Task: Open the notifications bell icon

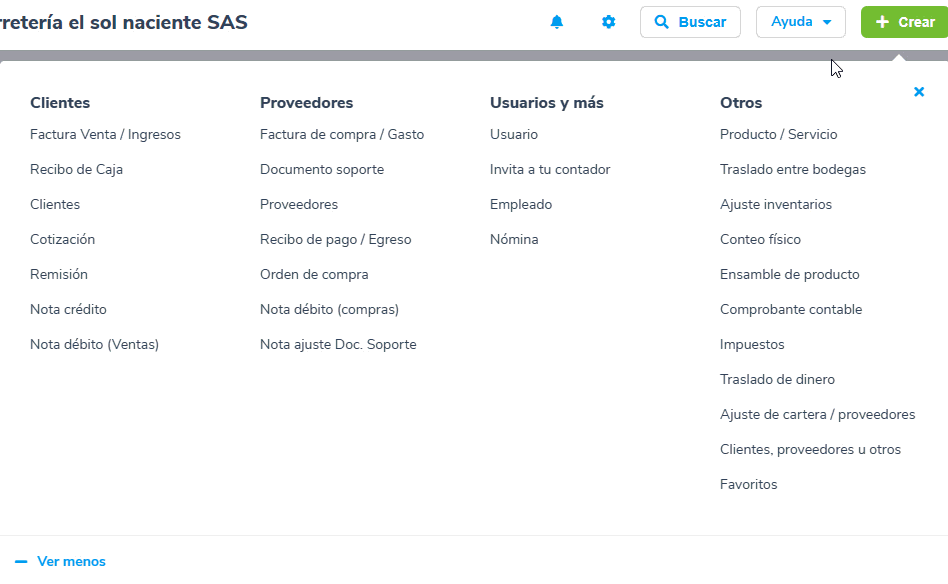Action: coord(556,22)
